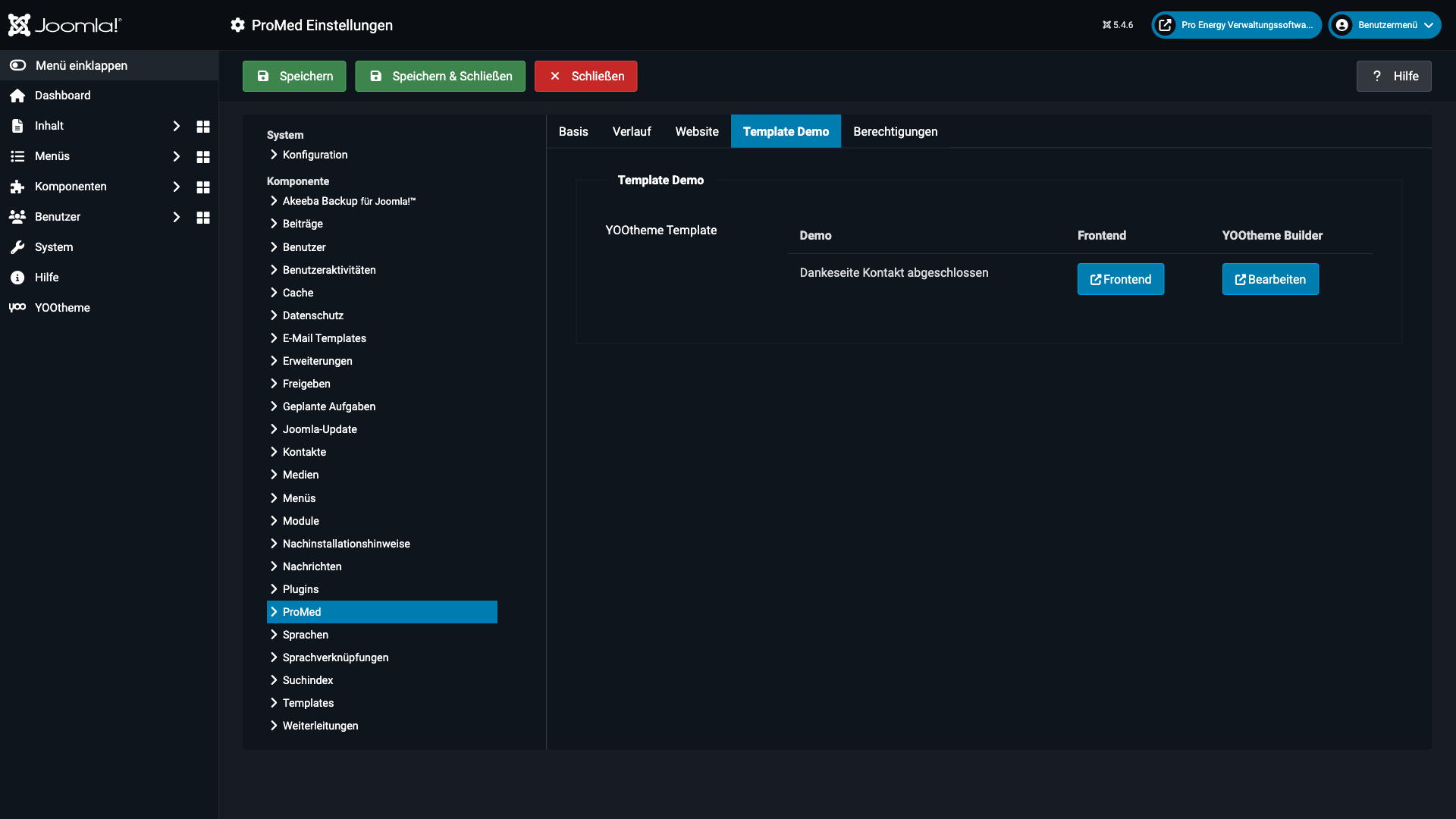Click Bearbeiten in YOOtheme Builder column
Screen dimensions: 1456x819
(1270, 279)
